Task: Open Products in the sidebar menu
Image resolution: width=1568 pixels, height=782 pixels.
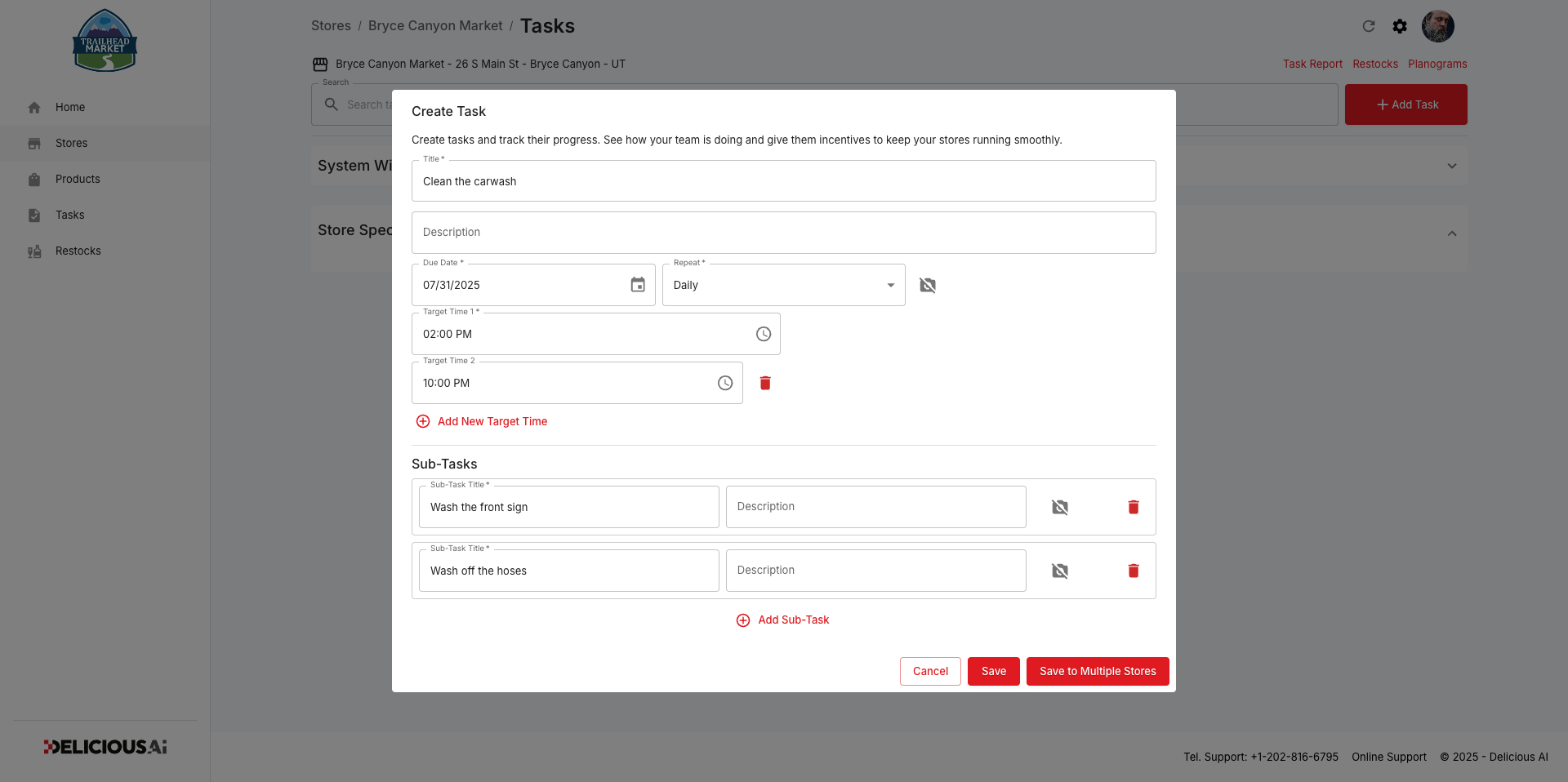Action: pos(105,179)
